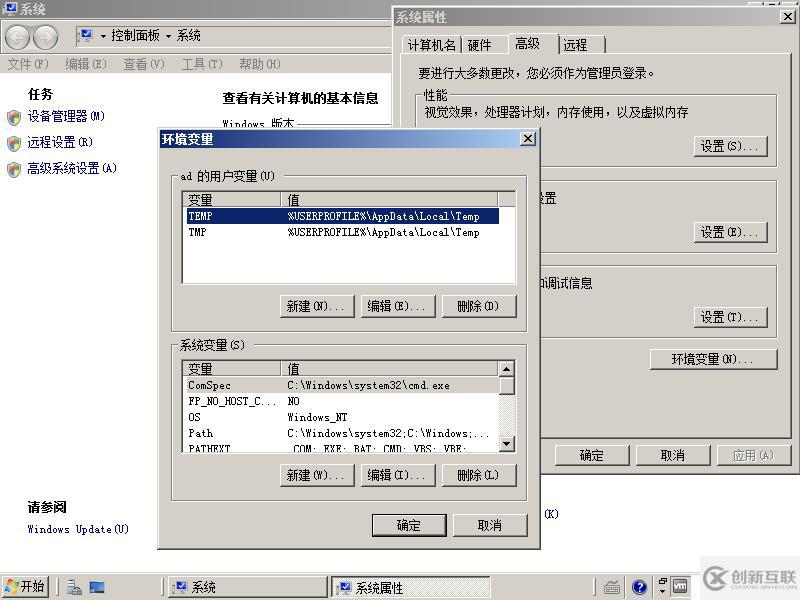Select the OS system variable row
The image size is (800, 600).
coord(340,417)
